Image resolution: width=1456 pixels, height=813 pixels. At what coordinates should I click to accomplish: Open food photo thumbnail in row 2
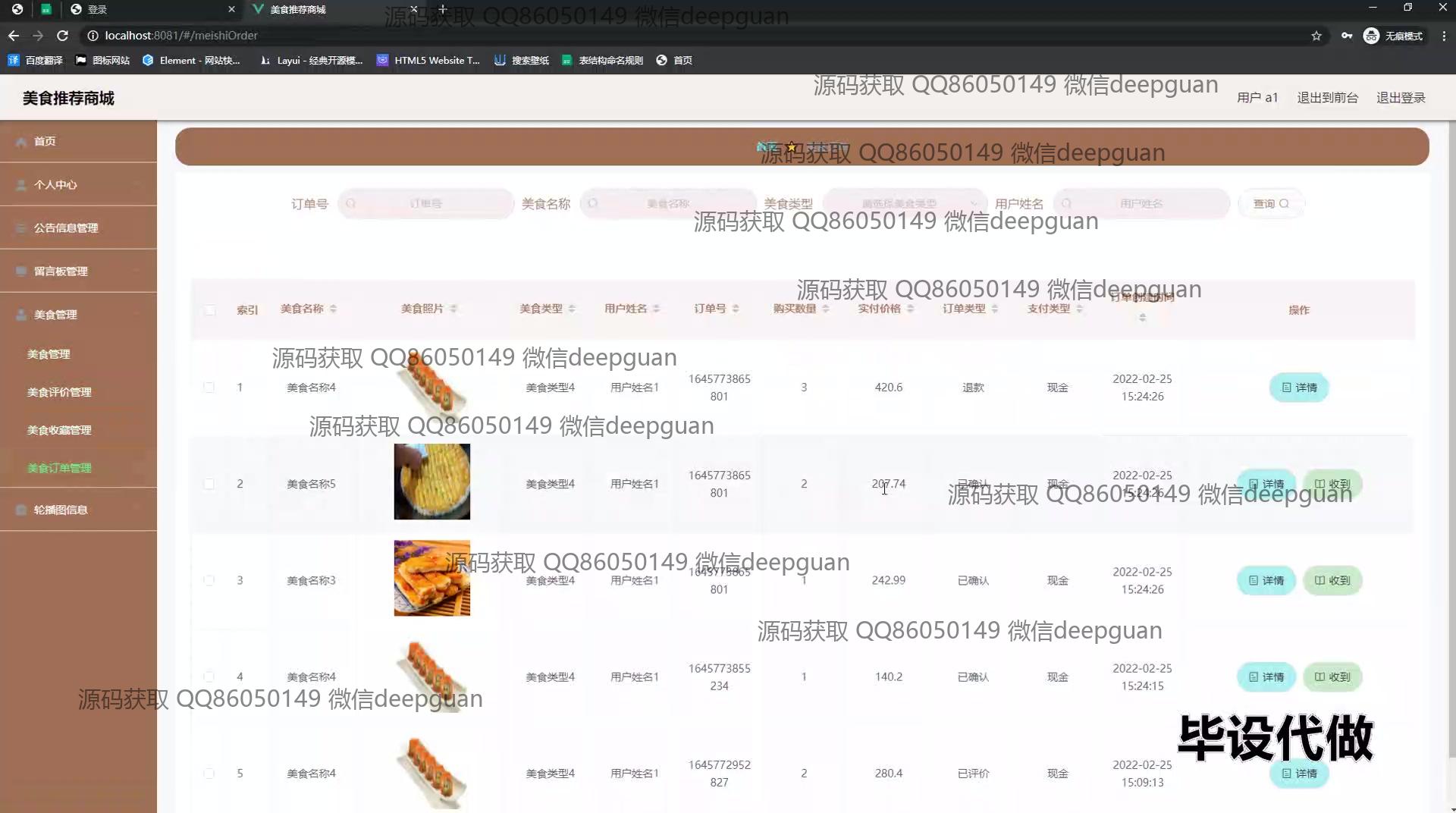(x=432, y=482)
